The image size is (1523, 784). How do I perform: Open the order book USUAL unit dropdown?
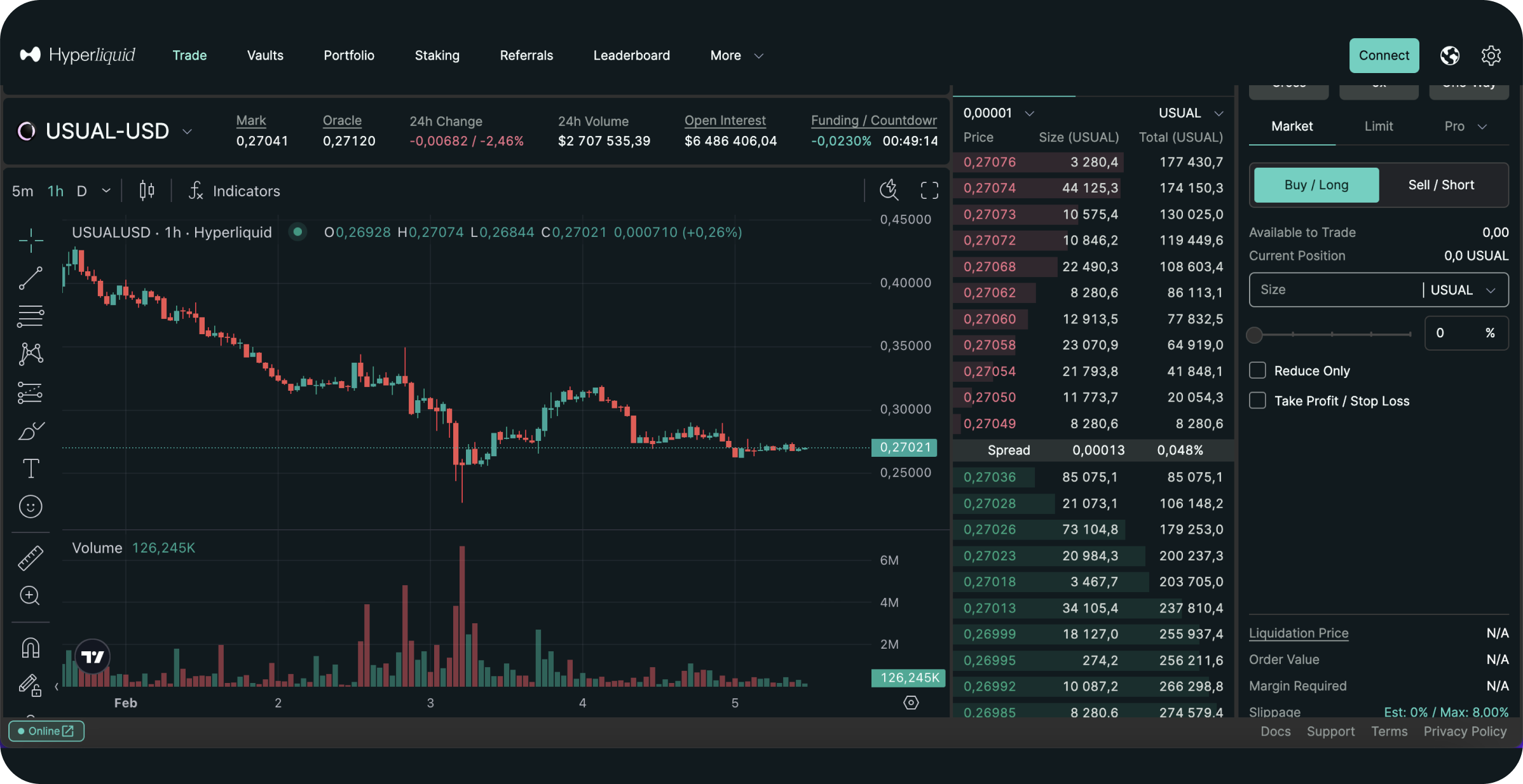[x=1191, y=113]
